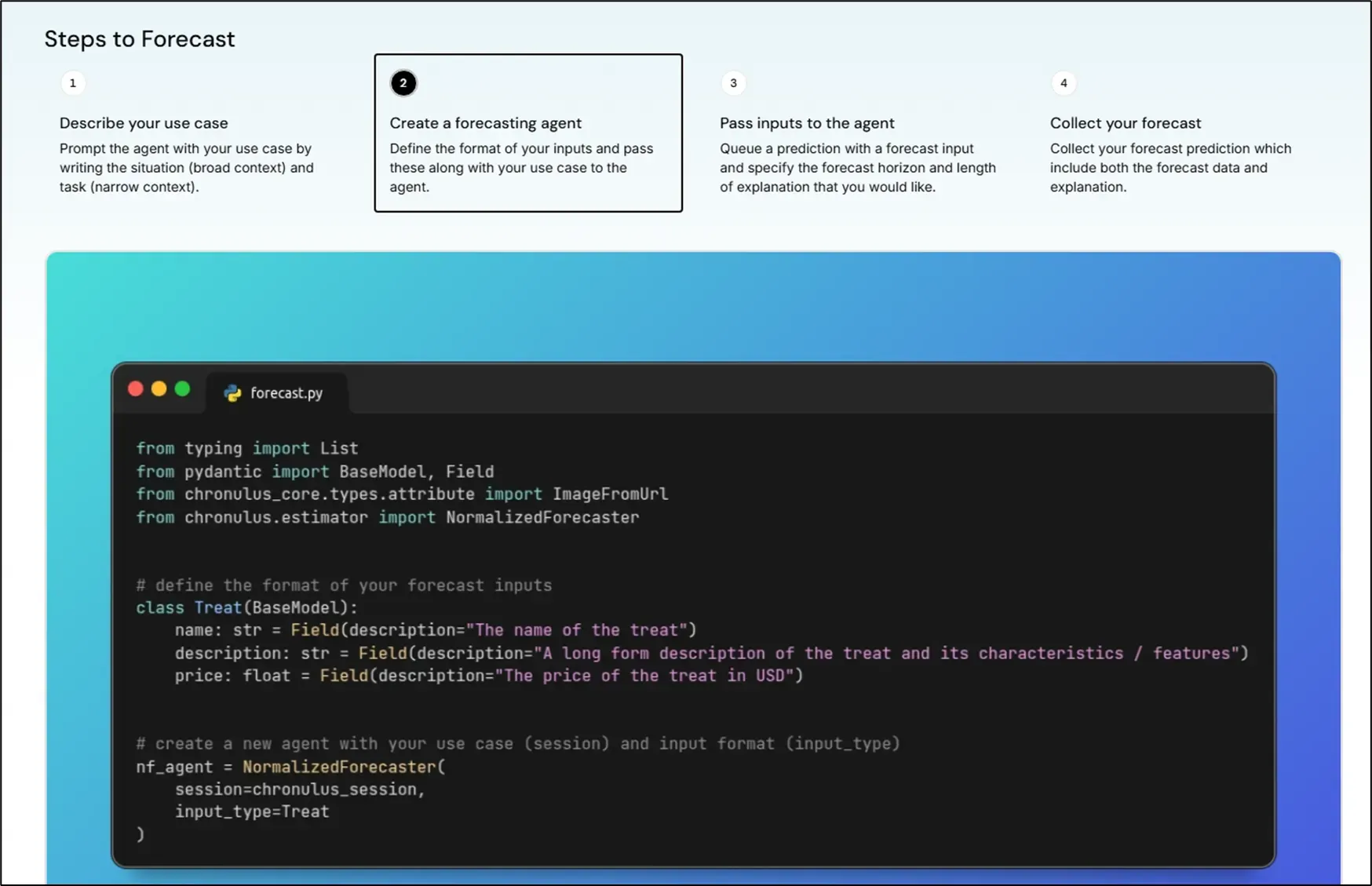This screenshot has height=886, width=1372.
Task: Click the 'Steps to Forecast' heading
Action: coord(140,39)
